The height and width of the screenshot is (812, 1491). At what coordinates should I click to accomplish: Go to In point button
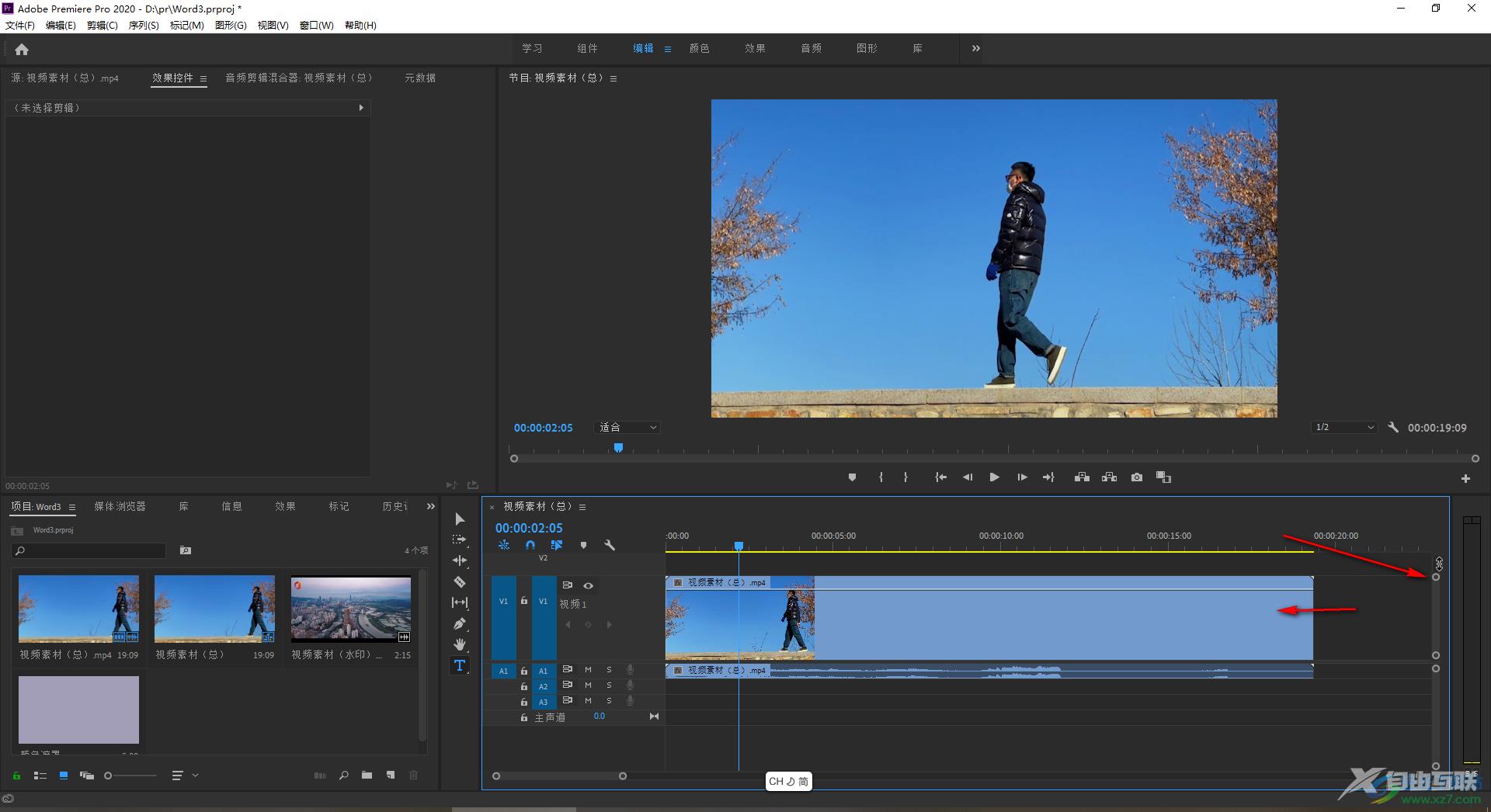(940, 477)
